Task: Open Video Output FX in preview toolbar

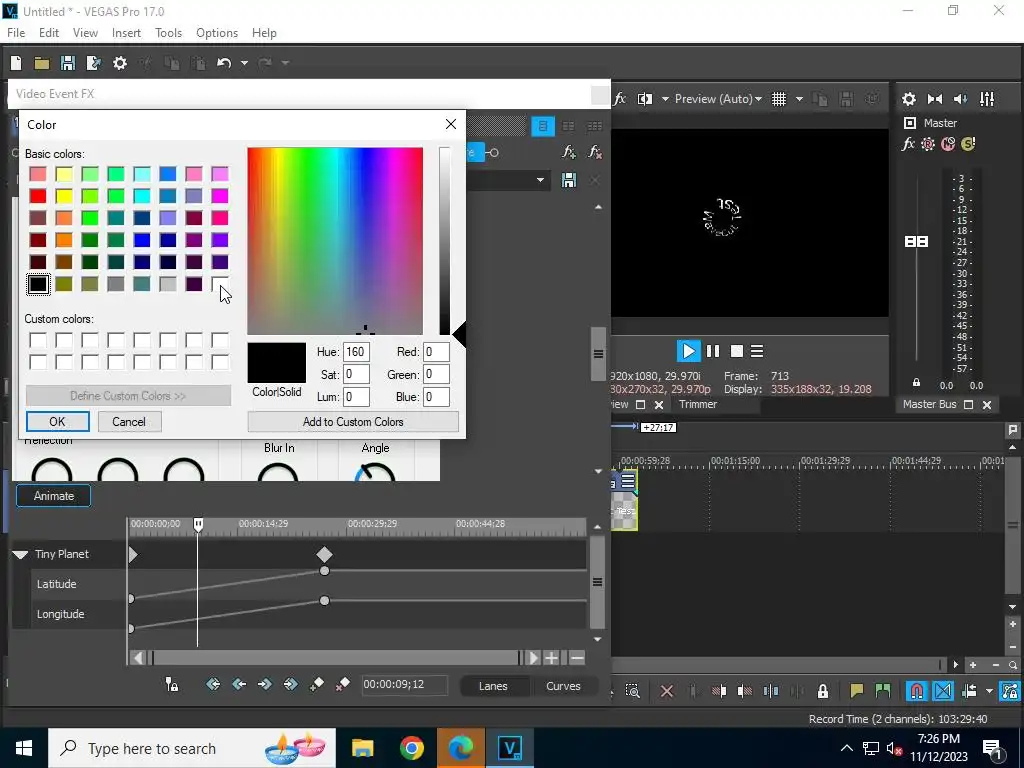Action: [620, 99]
